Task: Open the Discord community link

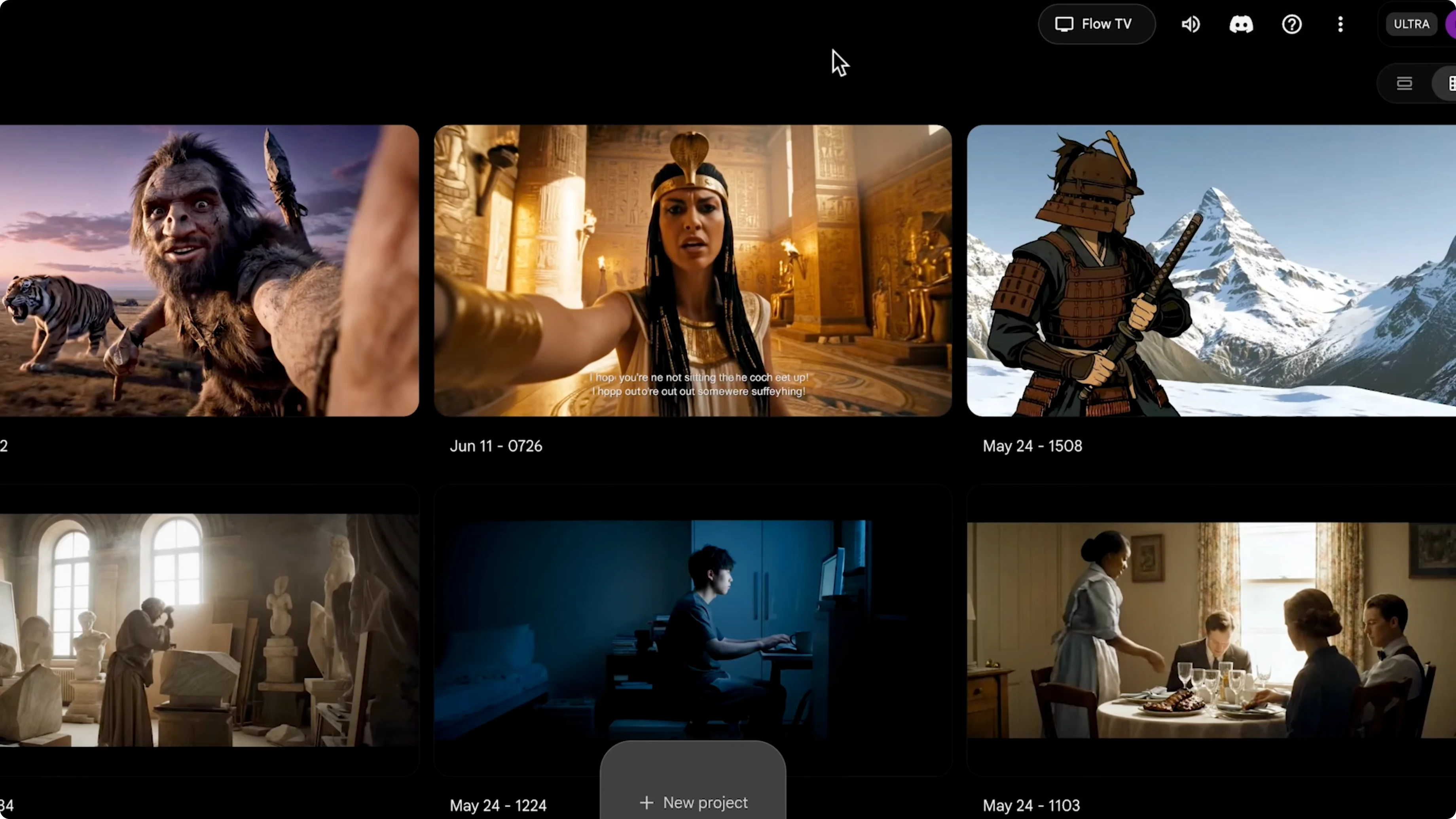Action: tap(1241, 24)
